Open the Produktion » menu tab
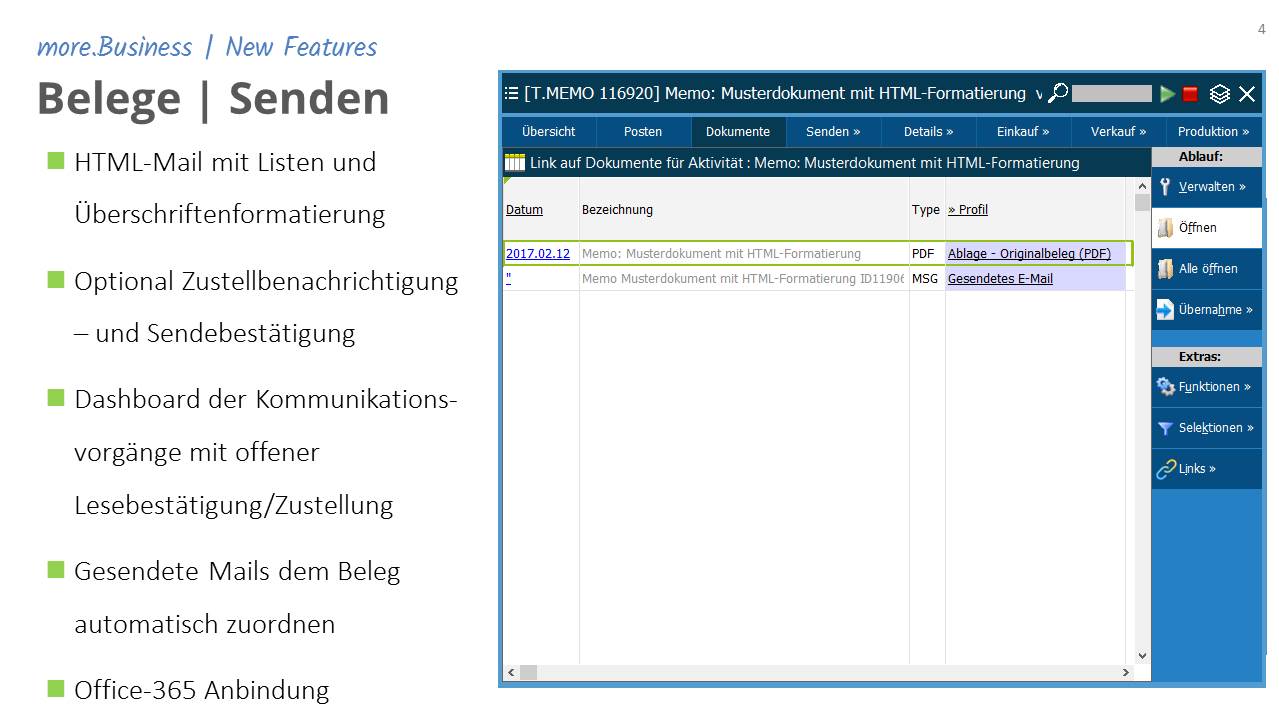The image size is (1279, 720). coord(1213,131)
